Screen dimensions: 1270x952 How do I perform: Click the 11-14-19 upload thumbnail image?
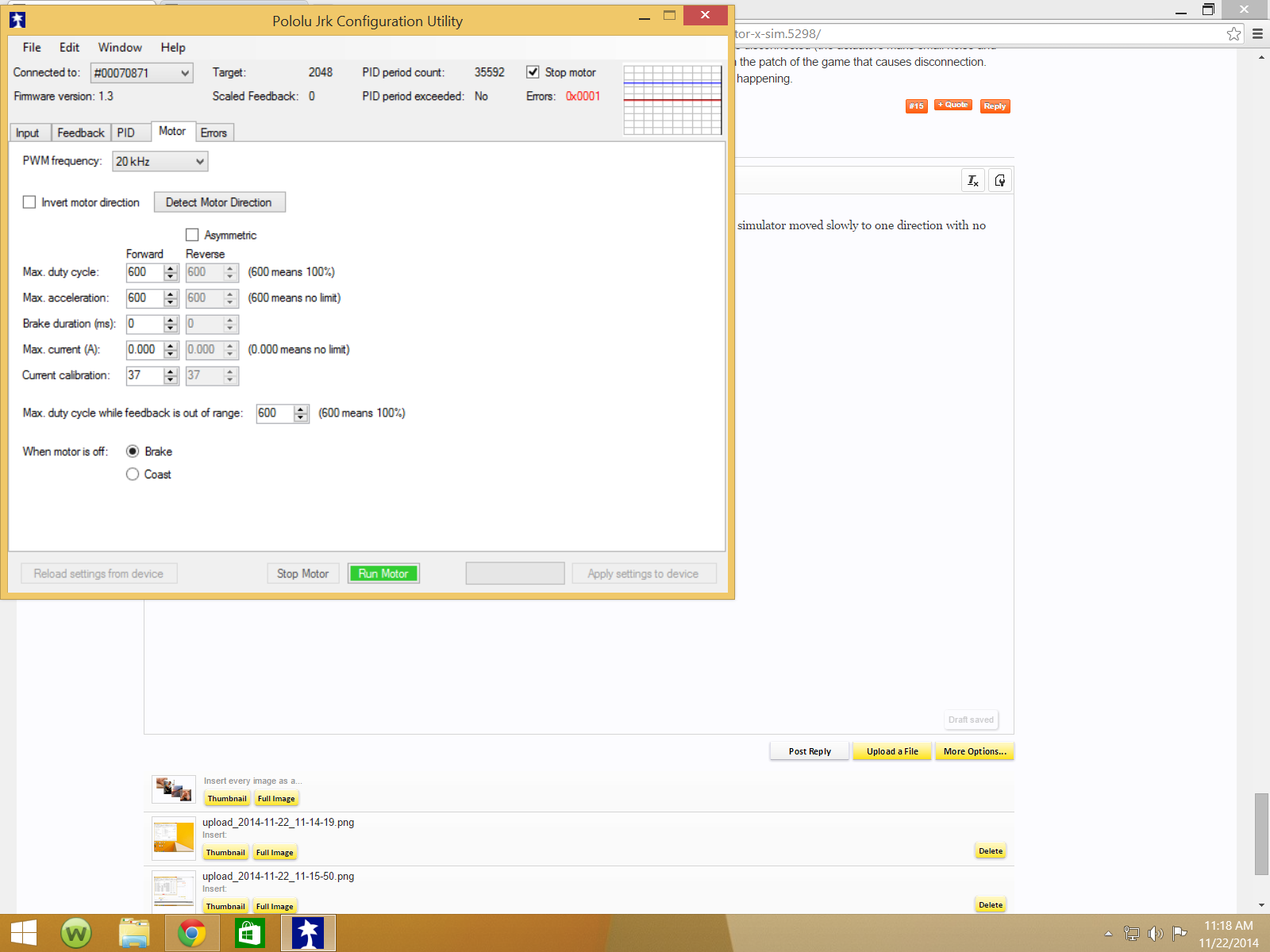[x=174, y=839]
